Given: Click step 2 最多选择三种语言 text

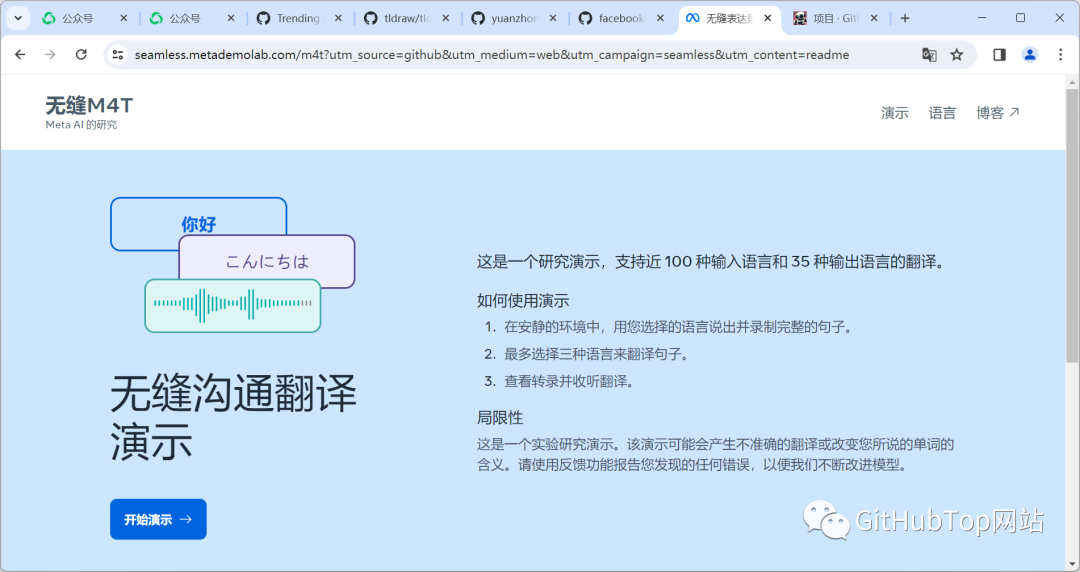Looking at the screenshot, I should click(x=596, y=354).
